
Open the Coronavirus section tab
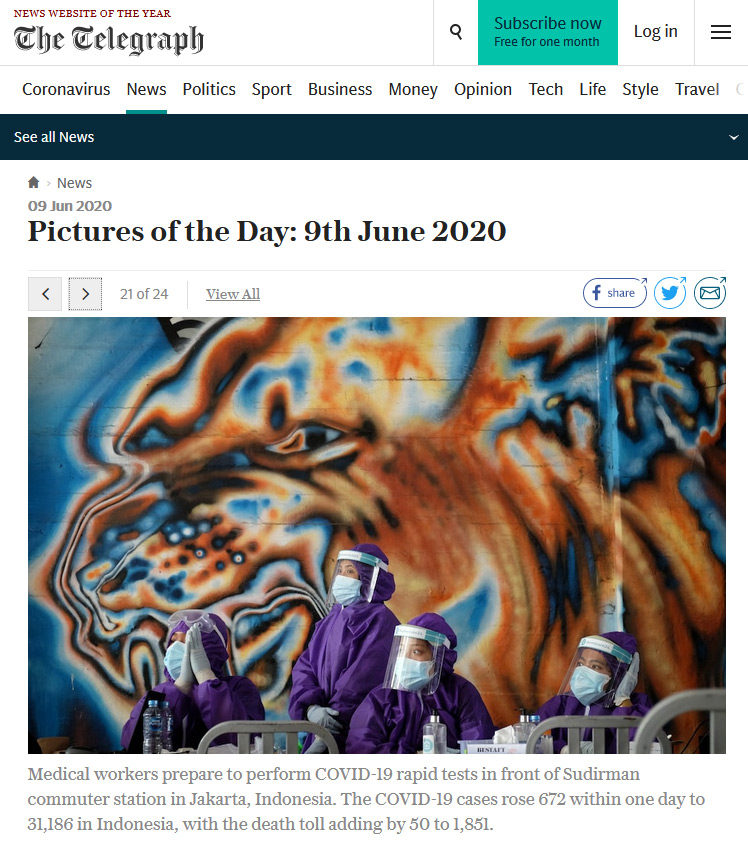pyautogui.click(x=66, y=89)
